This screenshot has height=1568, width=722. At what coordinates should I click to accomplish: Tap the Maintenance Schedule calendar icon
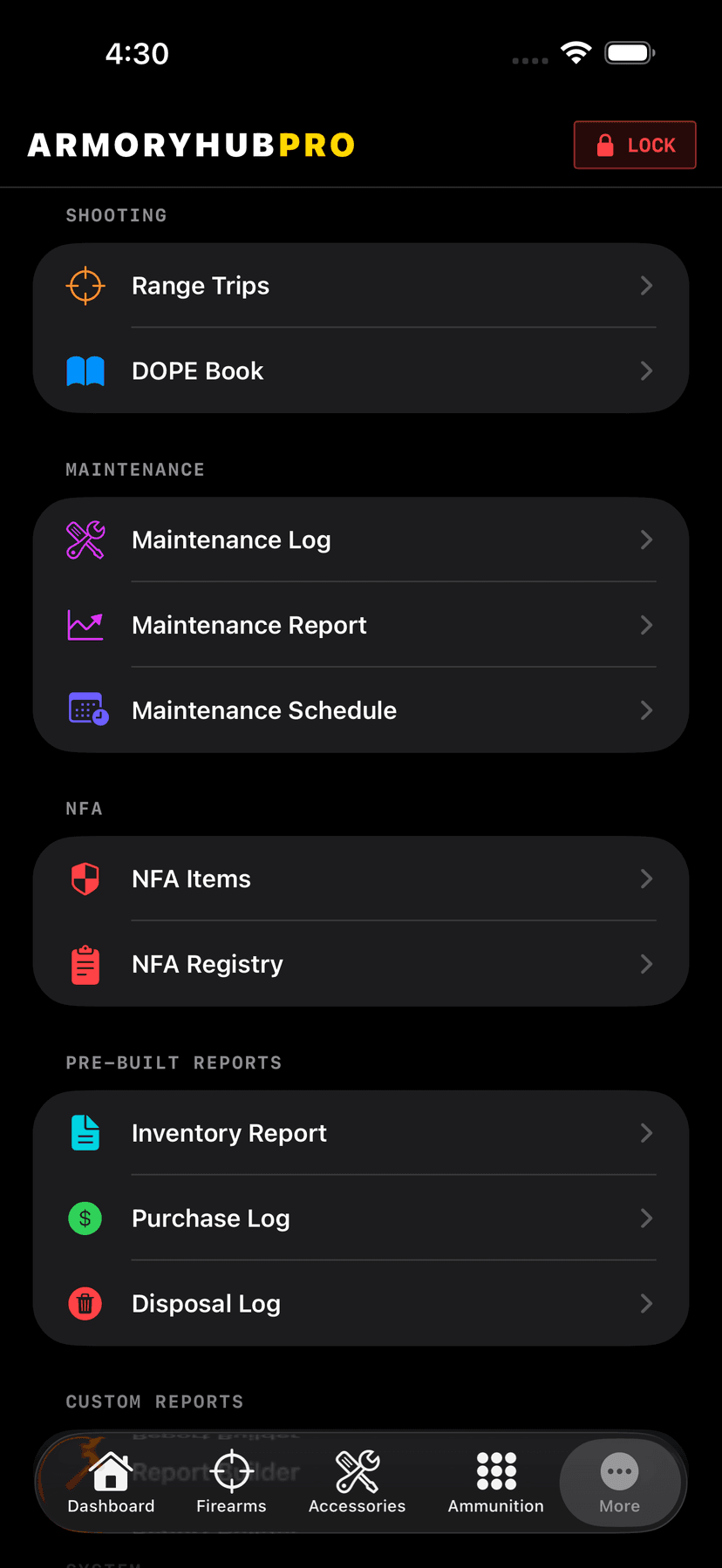87,709
